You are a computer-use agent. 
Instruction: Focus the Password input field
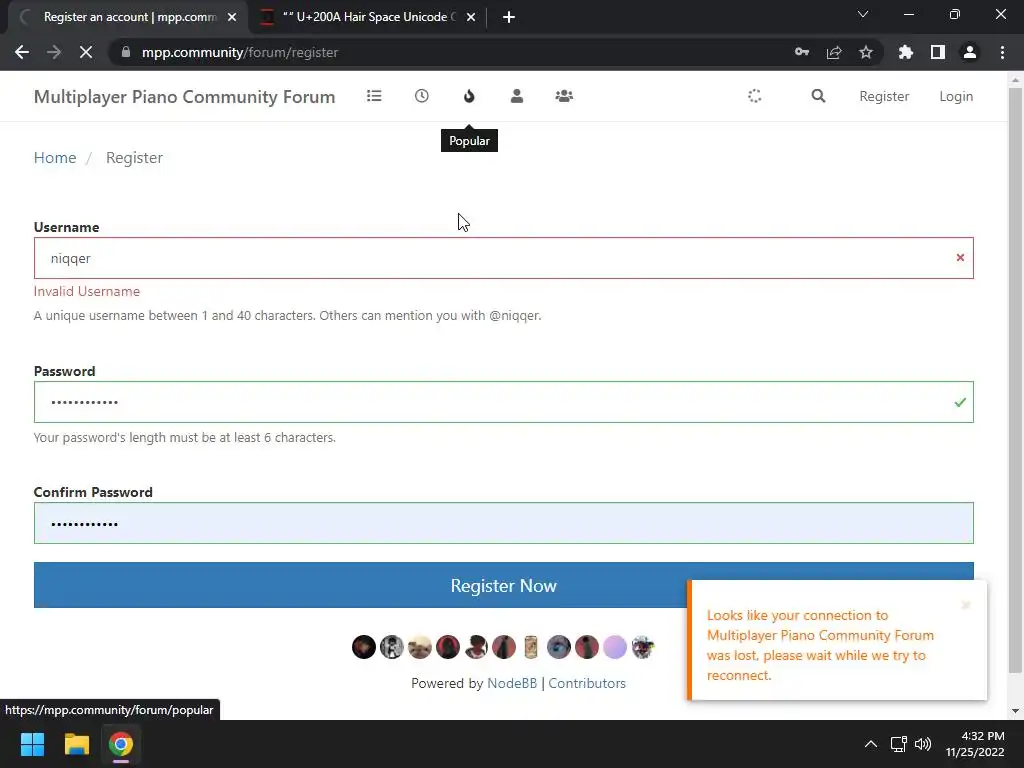pyautogui.click(x=504, y=402)
